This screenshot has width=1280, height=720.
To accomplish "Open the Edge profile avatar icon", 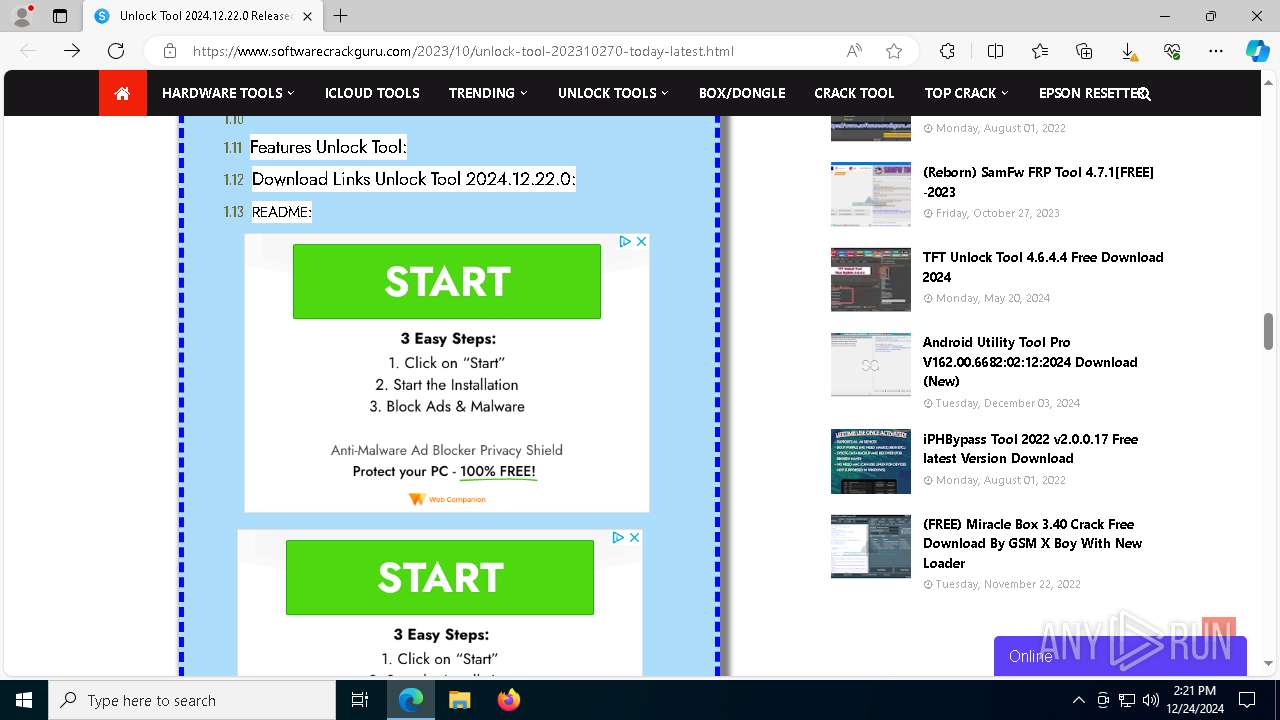I will [22, 16].
